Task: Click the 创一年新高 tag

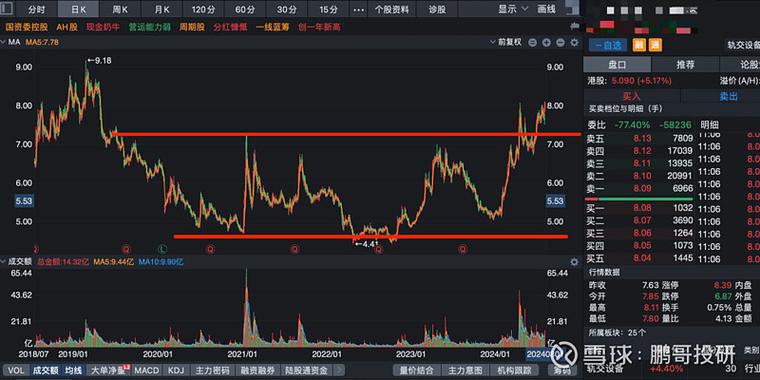Action: click(x=319, y=27)
